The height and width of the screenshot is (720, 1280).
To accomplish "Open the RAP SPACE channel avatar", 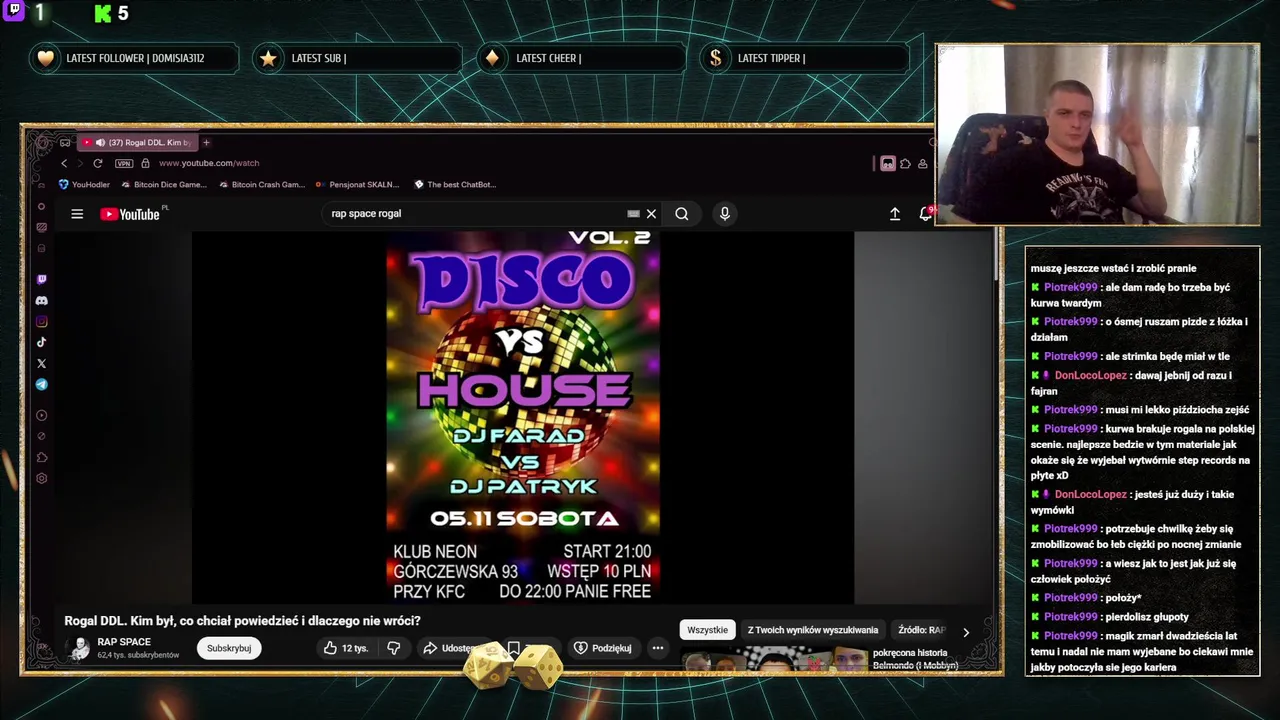I will [x=79, y=648].
